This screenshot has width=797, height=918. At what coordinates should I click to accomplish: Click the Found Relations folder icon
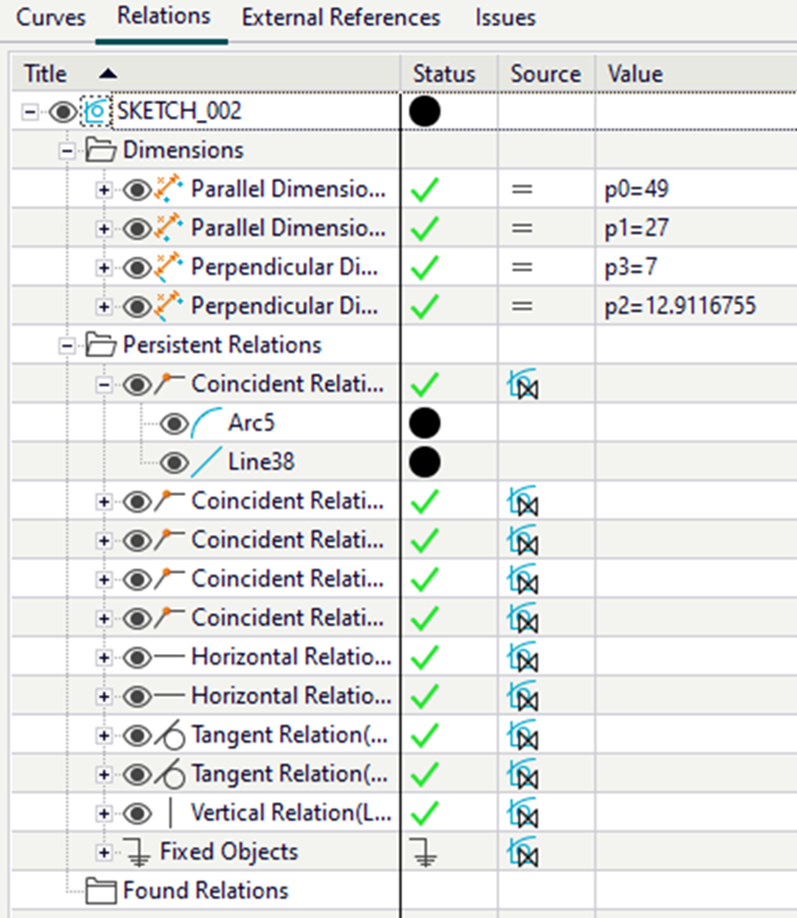(100, 891)
